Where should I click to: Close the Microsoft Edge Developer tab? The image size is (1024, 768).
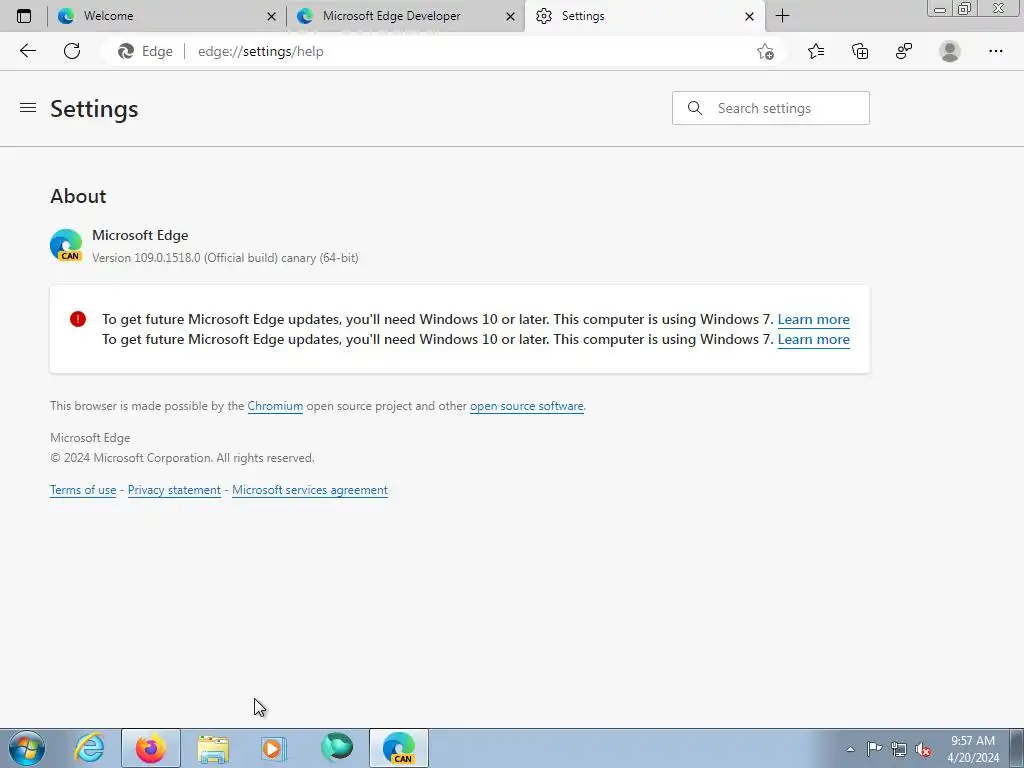click(510, 16)
